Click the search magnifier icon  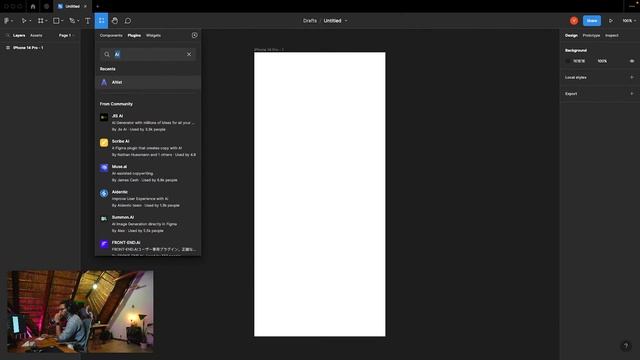pyautogui.click(x=107, y=54)
